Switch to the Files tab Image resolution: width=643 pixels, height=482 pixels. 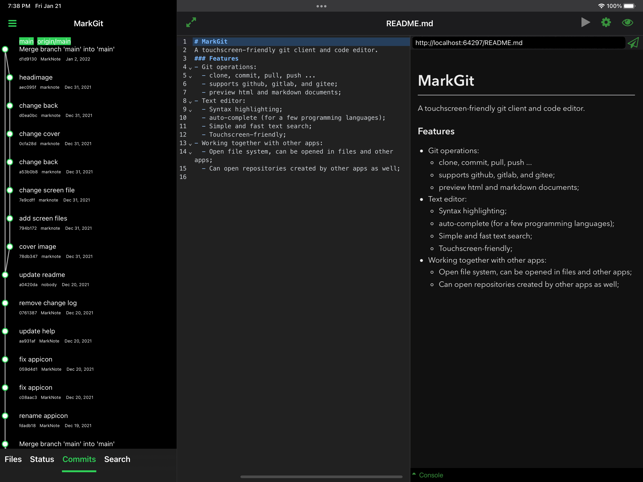[x=13, y=459]
